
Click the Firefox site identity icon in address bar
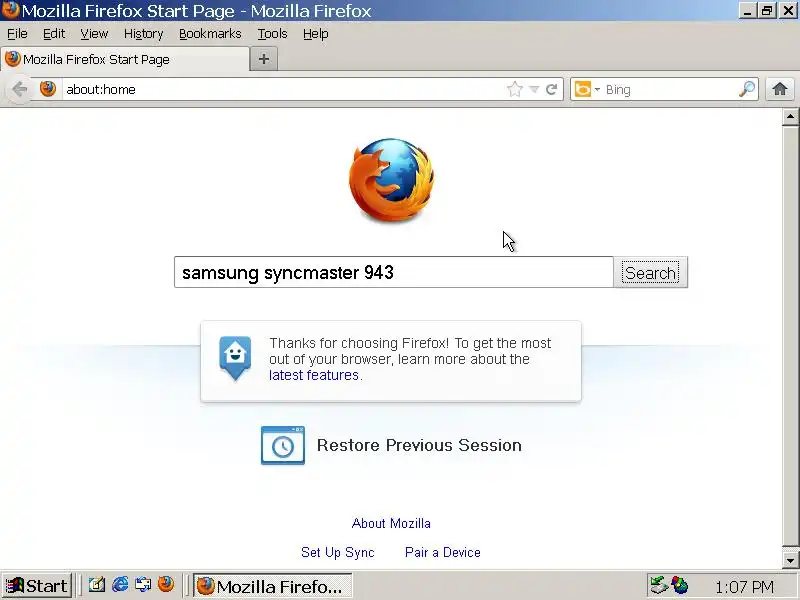click(48, 89)
